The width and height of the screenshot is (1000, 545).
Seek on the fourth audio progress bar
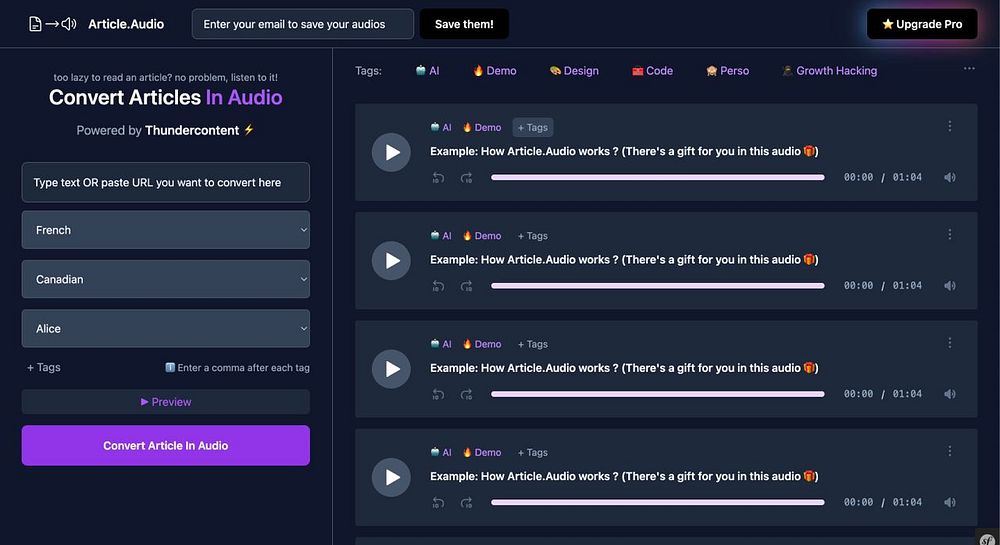[658, 502]
